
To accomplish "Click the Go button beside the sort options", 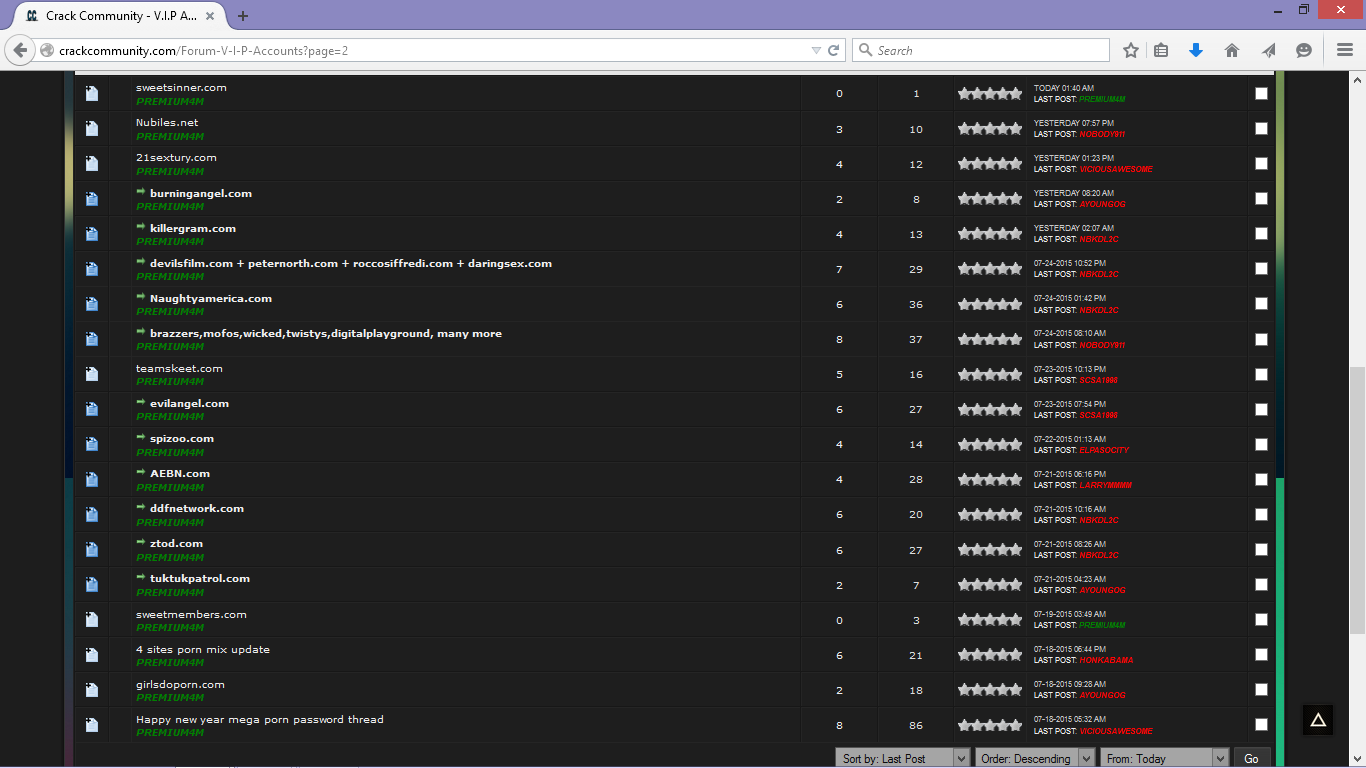I will pyautogui.click(x=1251, y=758).
